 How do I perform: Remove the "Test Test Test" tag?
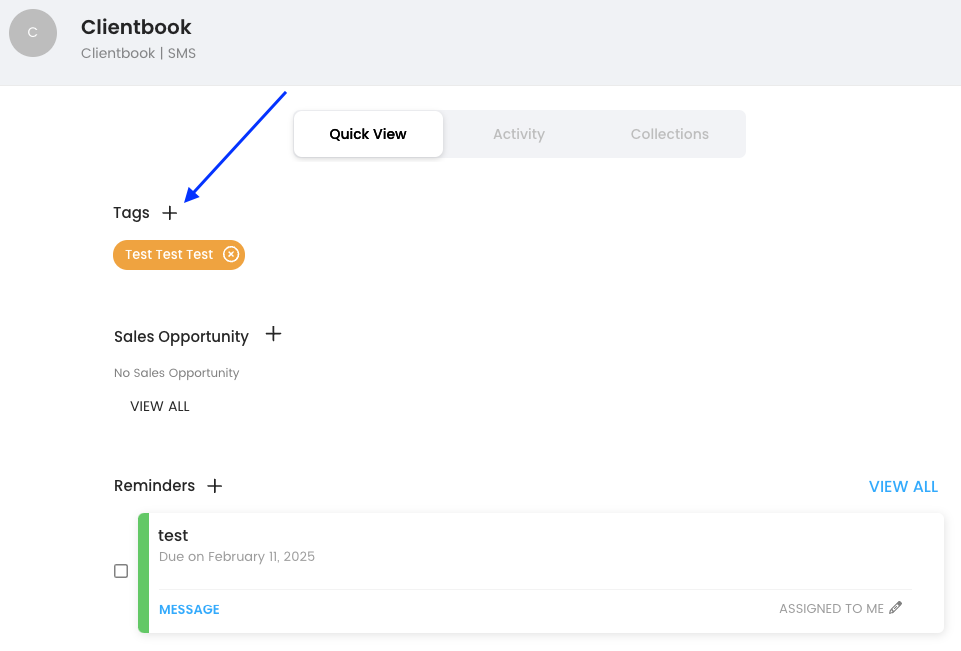coord(231,254)
